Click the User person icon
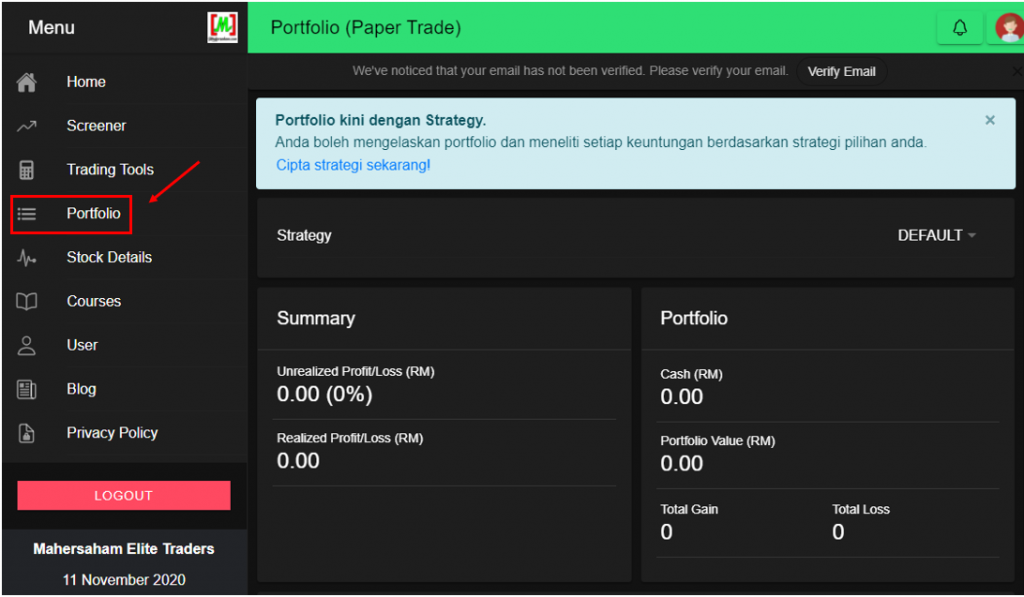Screen dimensions: 1024x597 tap(27, 346)
